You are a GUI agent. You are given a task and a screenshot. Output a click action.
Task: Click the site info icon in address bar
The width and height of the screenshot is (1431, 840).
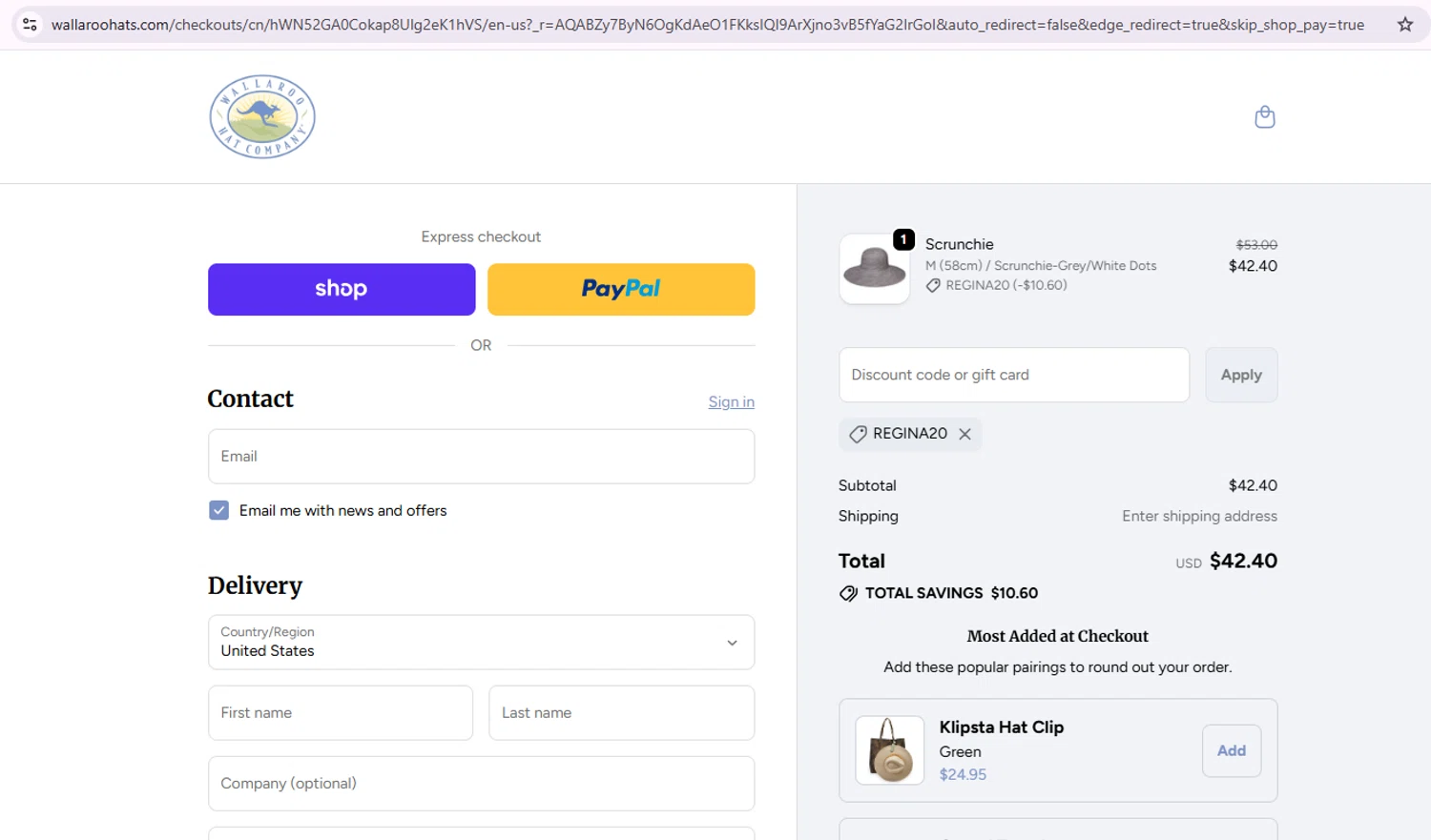coord(30,25)
